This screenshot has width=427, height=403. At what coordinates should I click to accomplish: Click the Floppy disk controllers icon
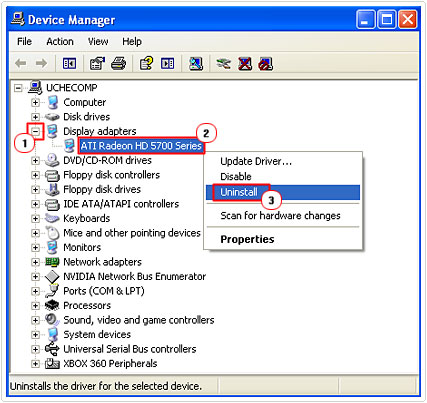pos(52,175)
